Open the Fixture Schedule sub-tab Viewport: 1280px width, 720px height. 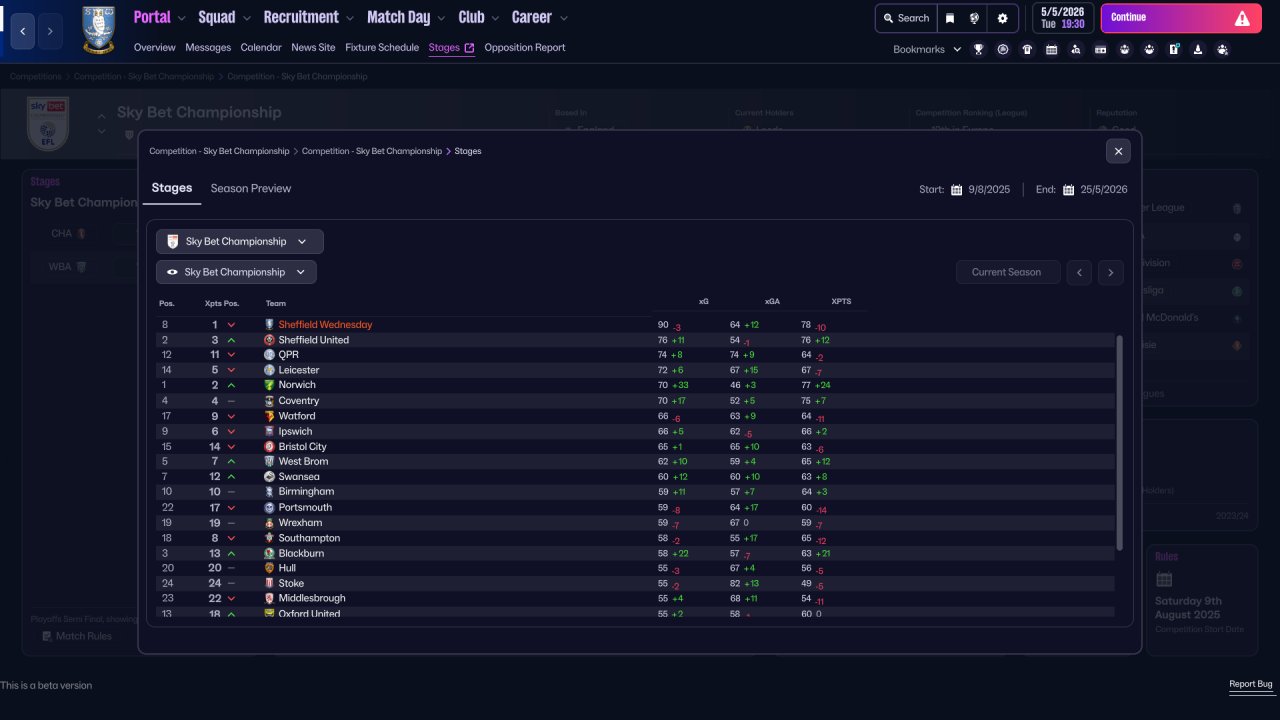tap(382, 47)
